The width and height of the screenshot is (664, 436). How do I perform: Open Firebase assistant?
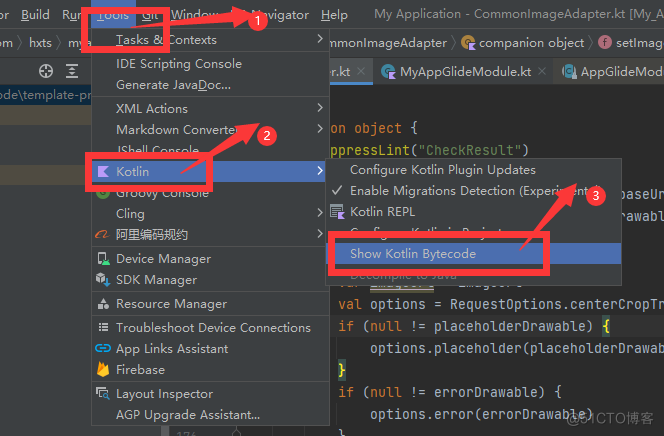click(x=210, y=370)
